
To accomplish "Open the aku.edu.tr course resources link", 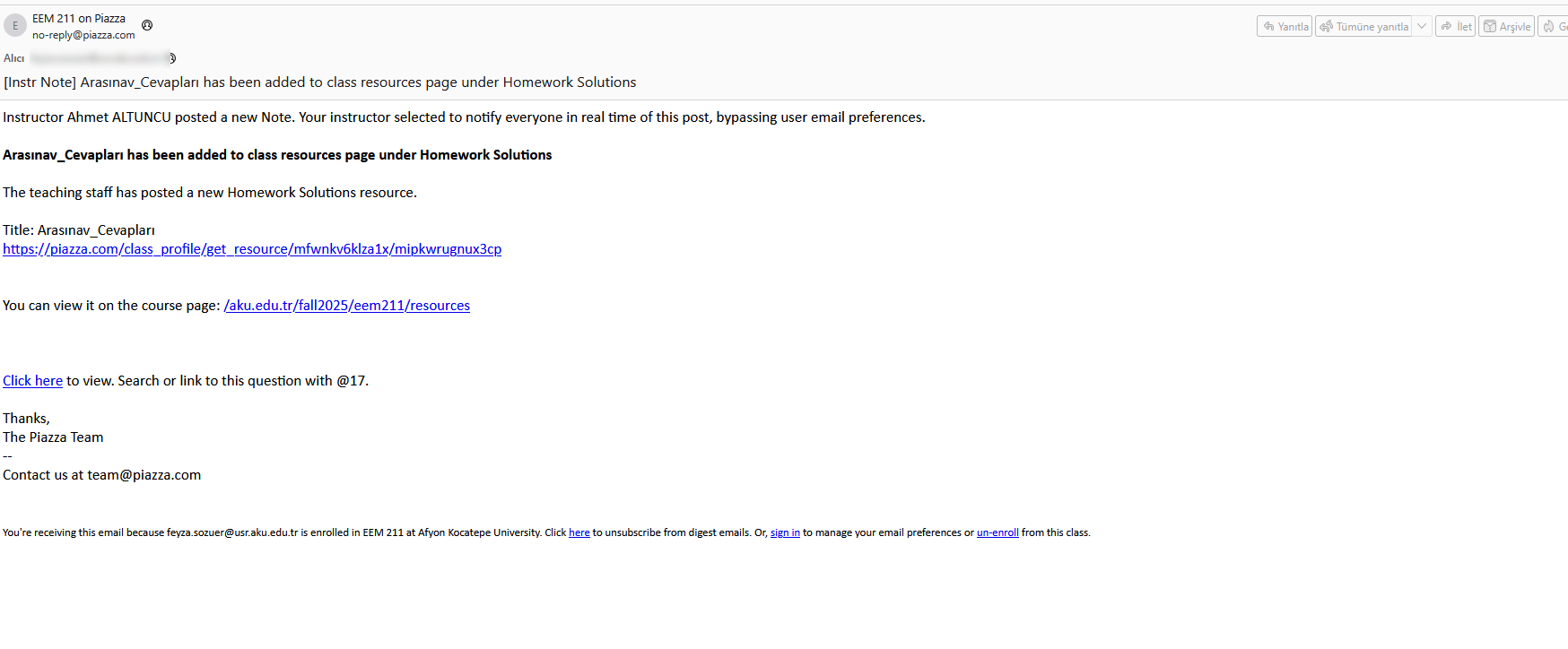I will tap(347, 306).
